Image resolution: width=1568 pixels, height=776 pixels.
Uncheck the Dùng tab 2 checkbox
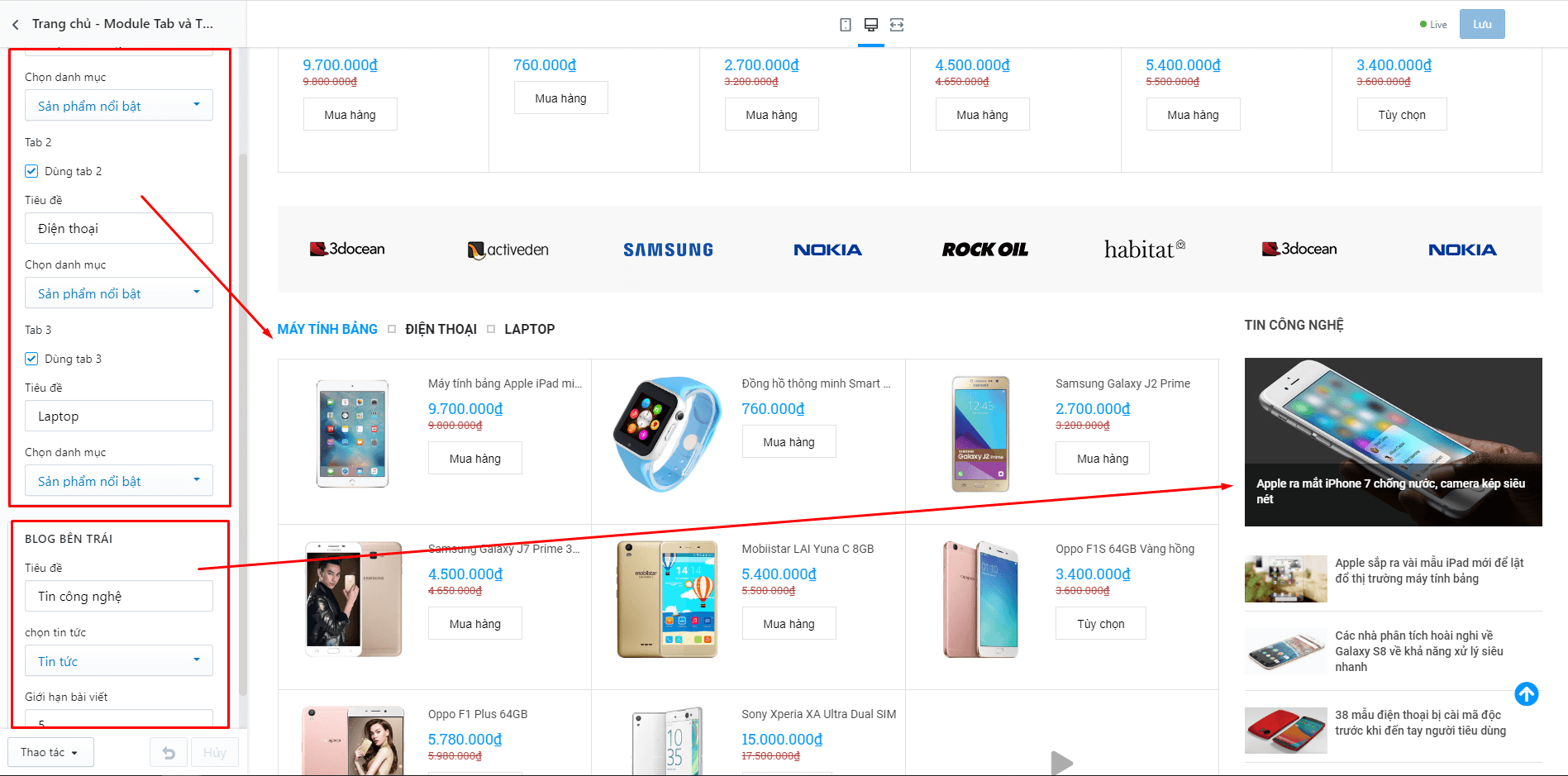point(31,171)
